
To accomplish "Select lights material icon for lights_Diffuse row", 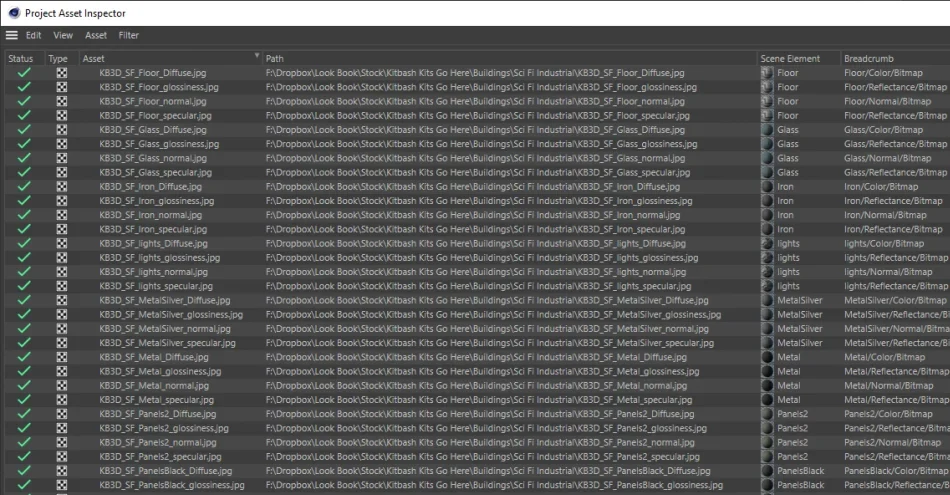I will (x=767, y=244).
